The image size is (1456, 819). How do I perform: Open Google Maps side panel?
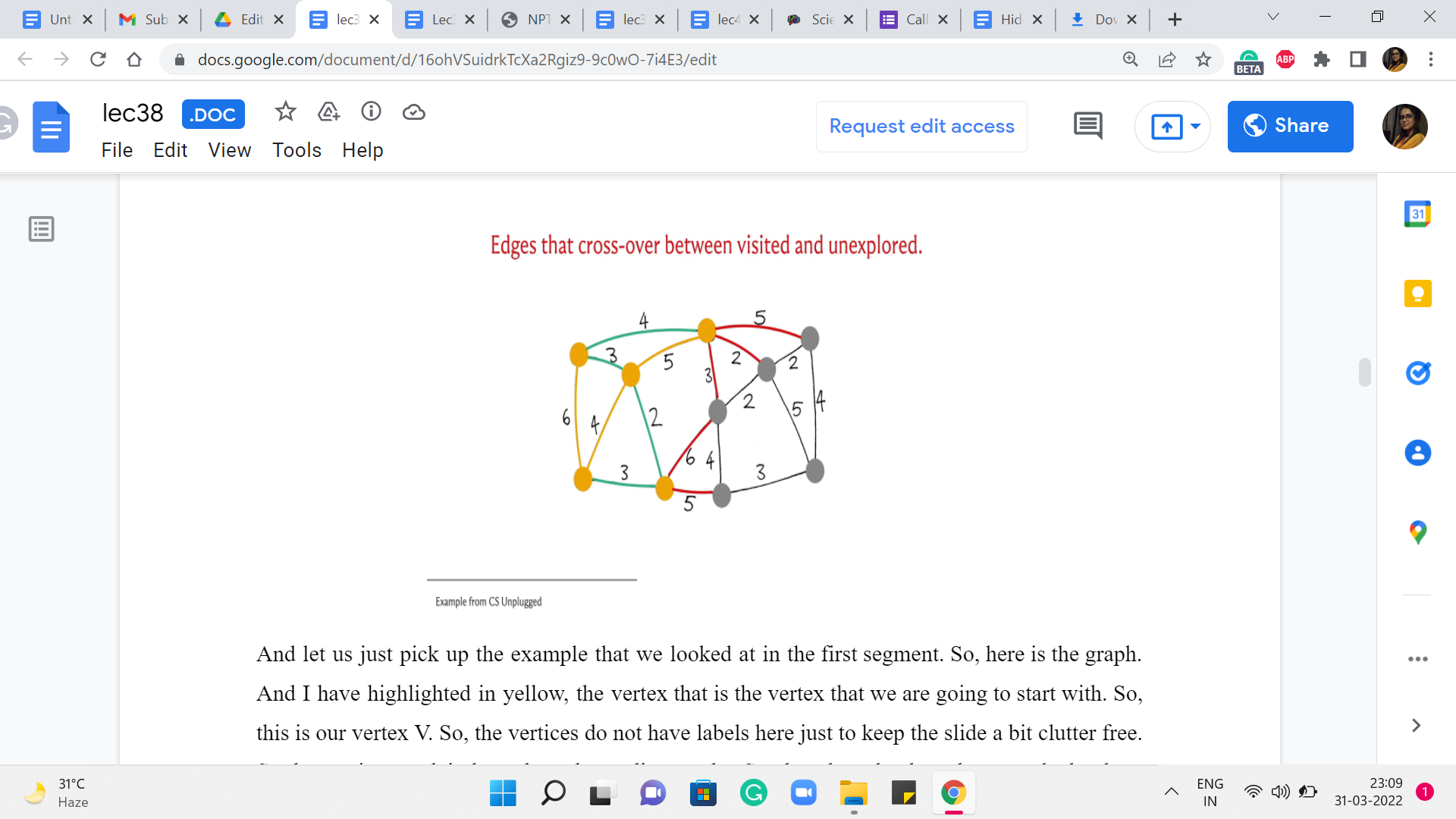[1417, 532]
